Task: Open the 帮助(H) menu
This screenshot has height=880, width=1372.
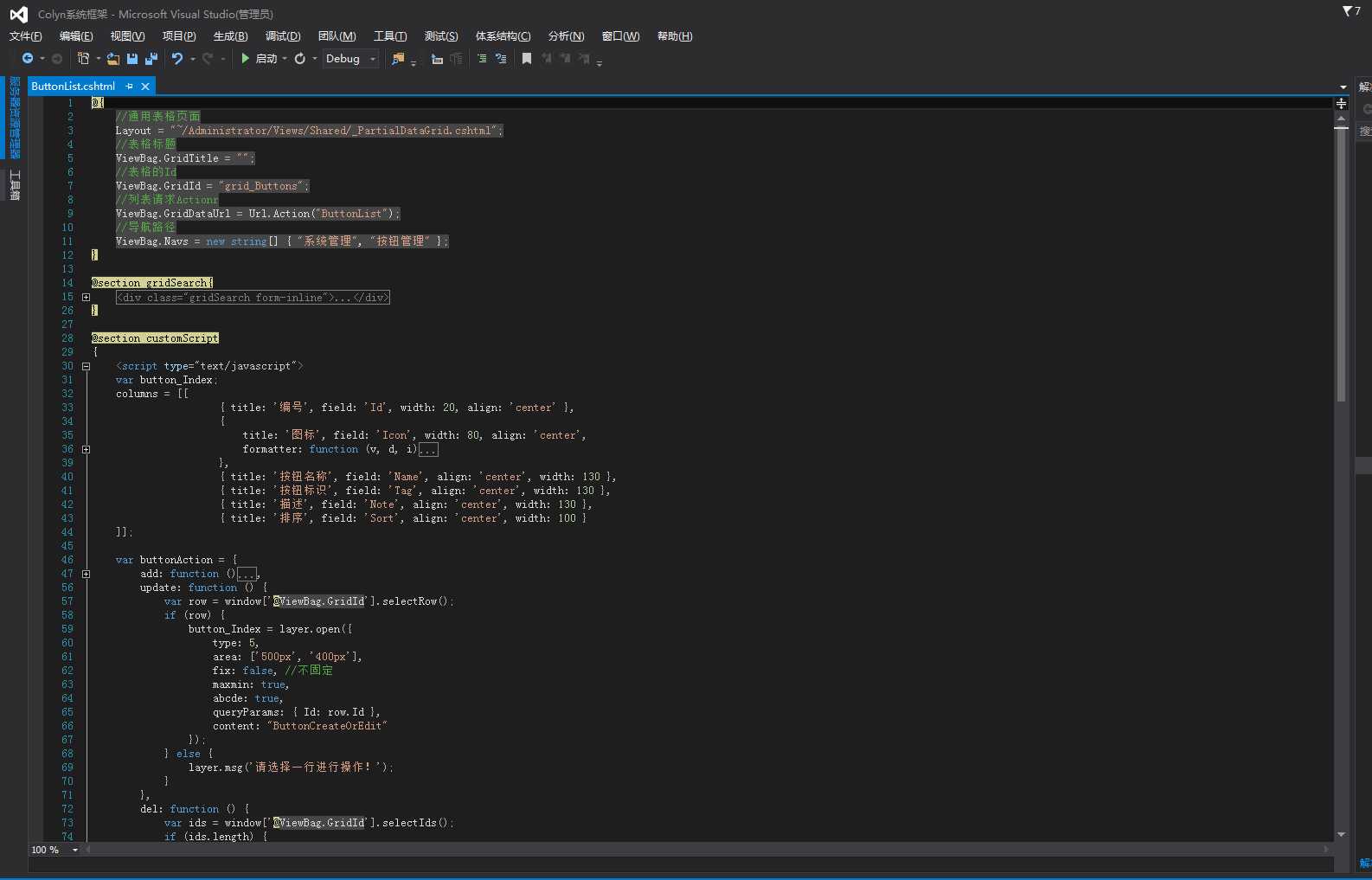Action: (x=675, y=36)
